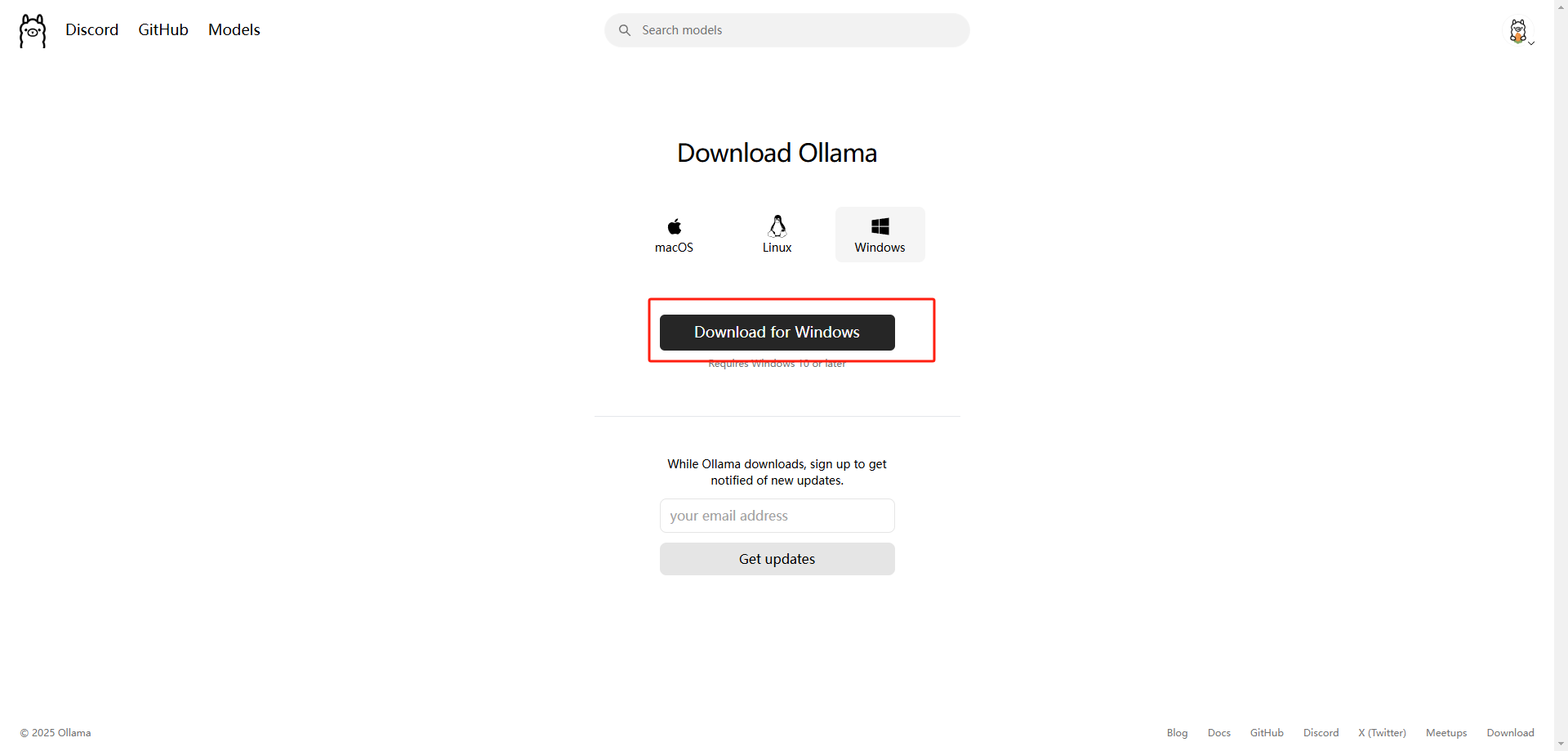Click Download for Windows button
The width and height of the screenshot is (1568, 751).
click(x=777, y=333)
